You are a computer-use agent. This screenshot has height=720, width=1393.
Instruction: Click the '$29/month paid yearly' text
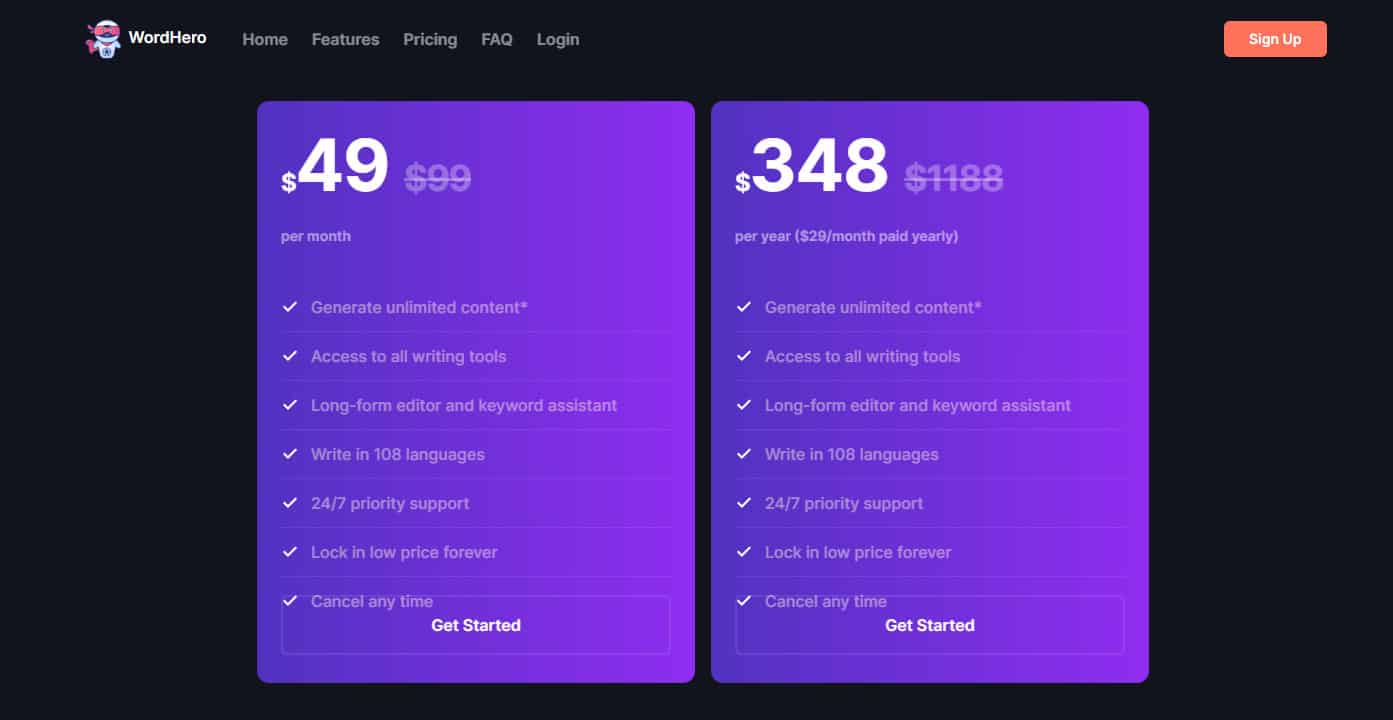[x=876, y=236]
